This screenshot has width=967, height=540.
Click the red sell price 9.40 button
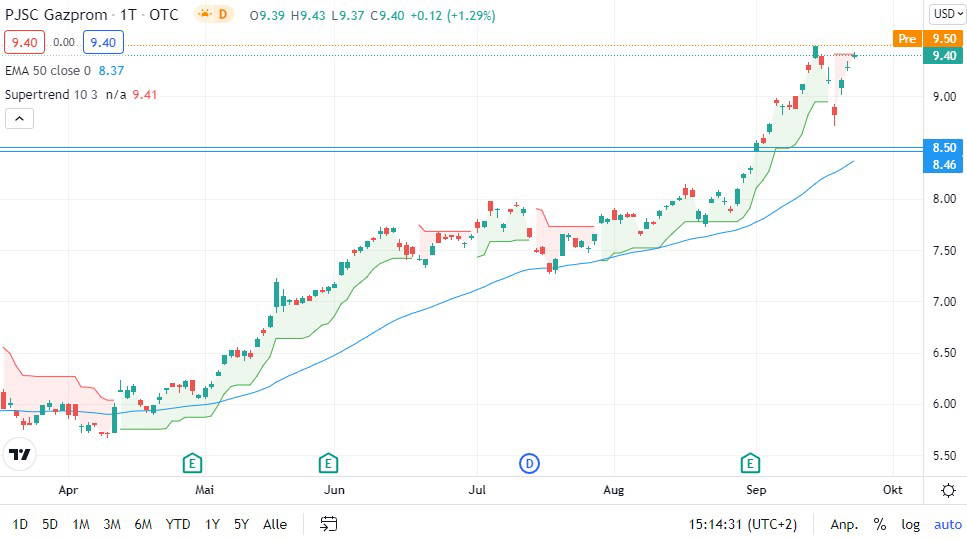pos(25,43)
